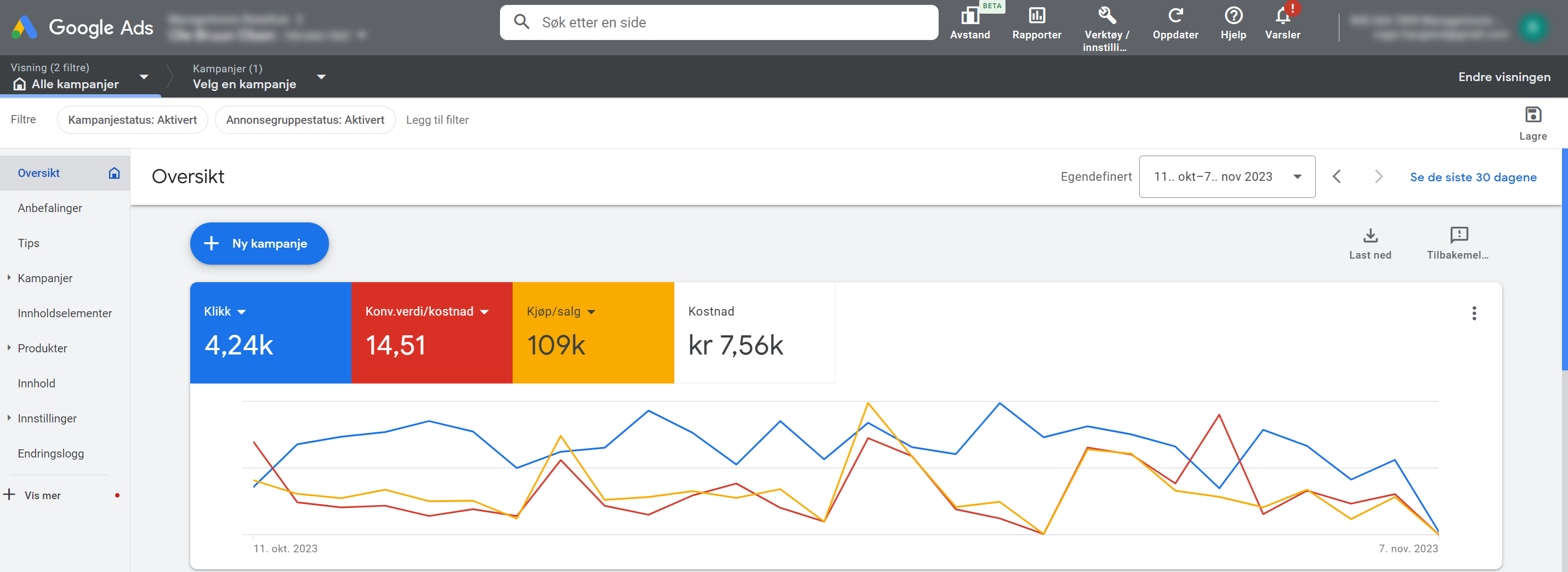
Task: Expand the Kampanjer item in sidebar
Action: pyautogui.click(x=9, y=278)
